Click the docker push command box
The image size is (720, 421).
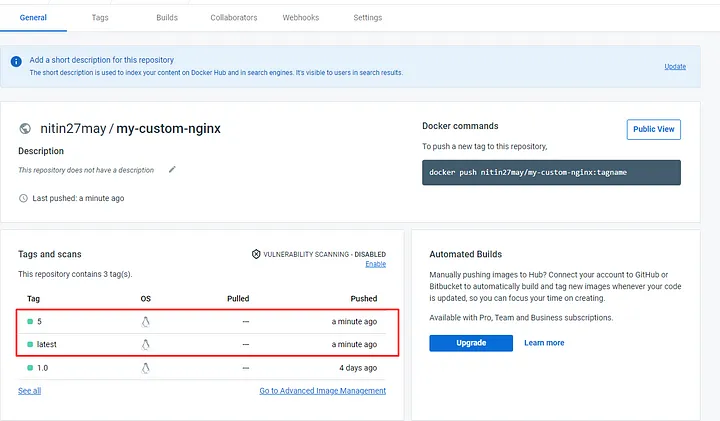(551, 173)
